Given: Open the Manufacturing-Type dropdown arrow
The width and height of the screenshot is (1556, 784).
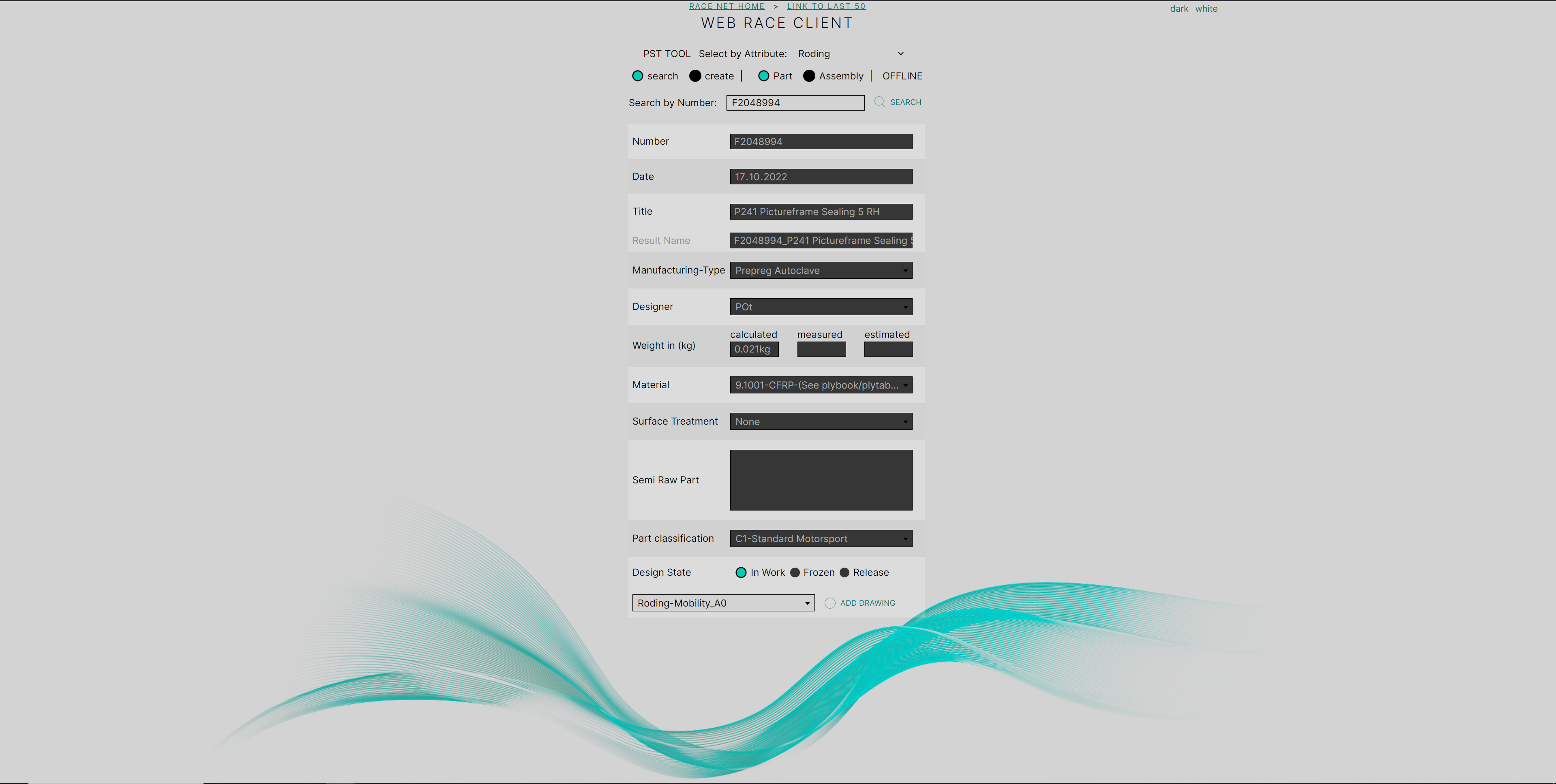Looking at the screenshot, I should 905,270.
